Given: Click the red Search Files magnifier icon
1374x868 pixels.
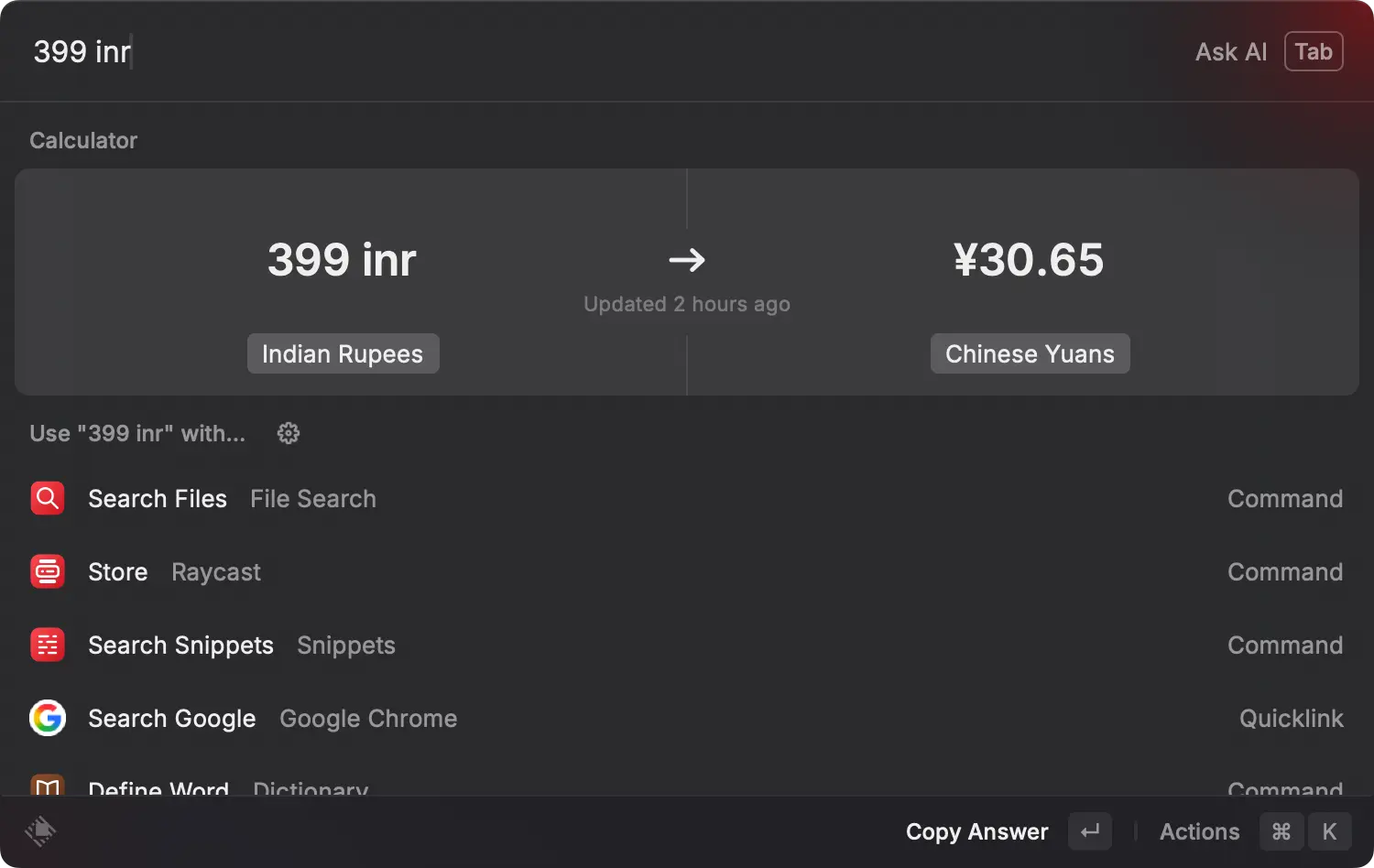Looking at the screenshot, I should click(48, 498).
